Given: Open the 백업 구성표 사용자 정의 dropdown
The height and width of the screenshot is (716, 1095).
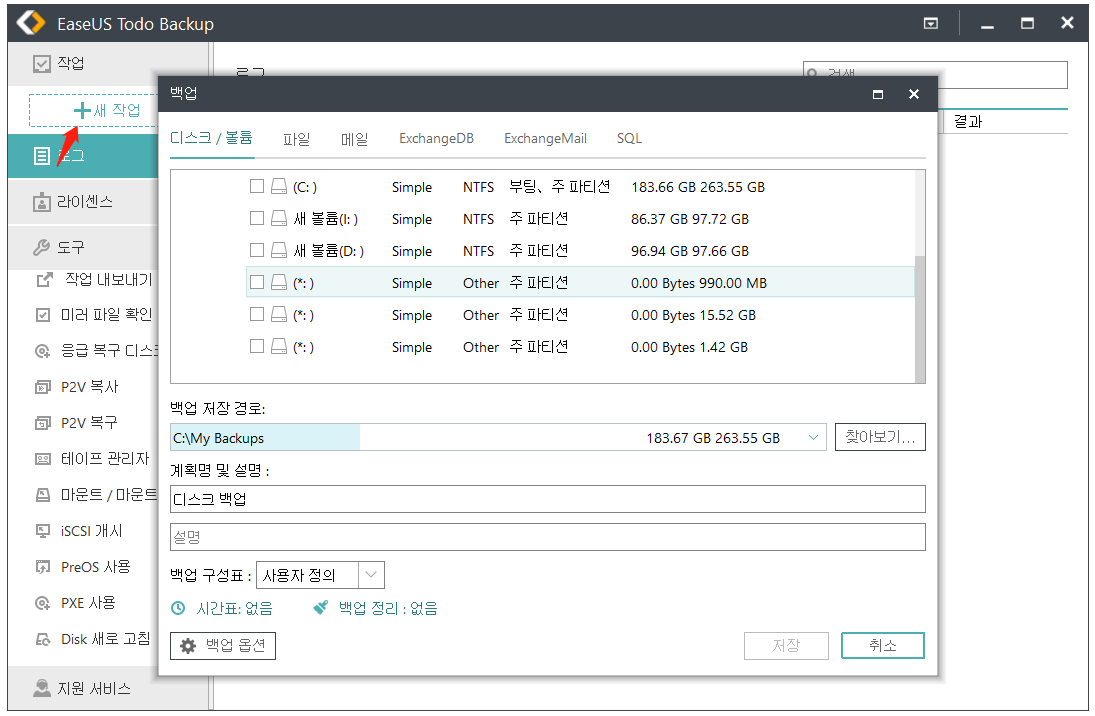Looking at the screenshot, I should (x=371, y=575).
